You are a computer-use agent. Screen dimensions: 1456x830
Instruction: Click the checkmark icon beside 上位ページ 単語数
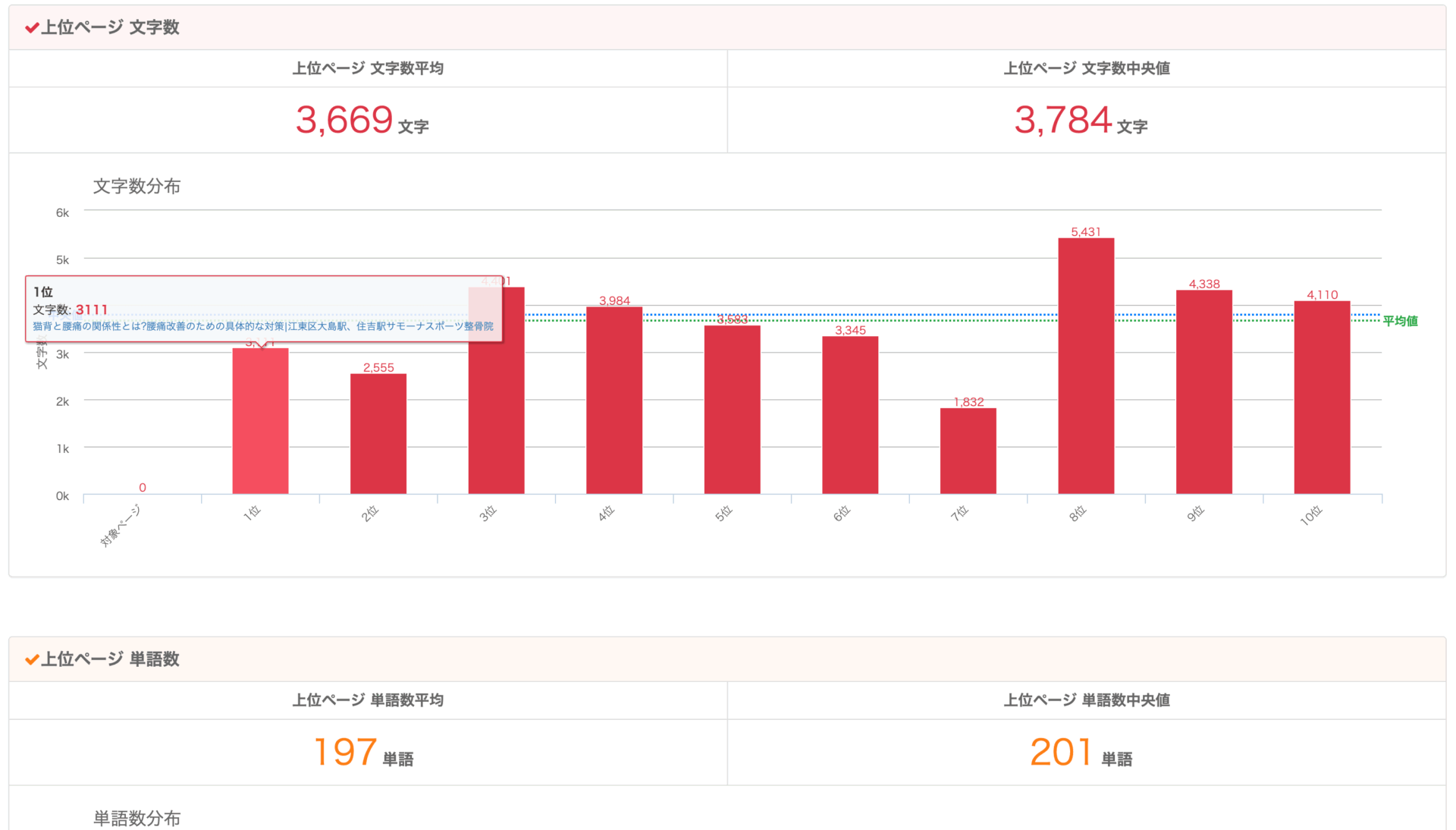[32, 659]
